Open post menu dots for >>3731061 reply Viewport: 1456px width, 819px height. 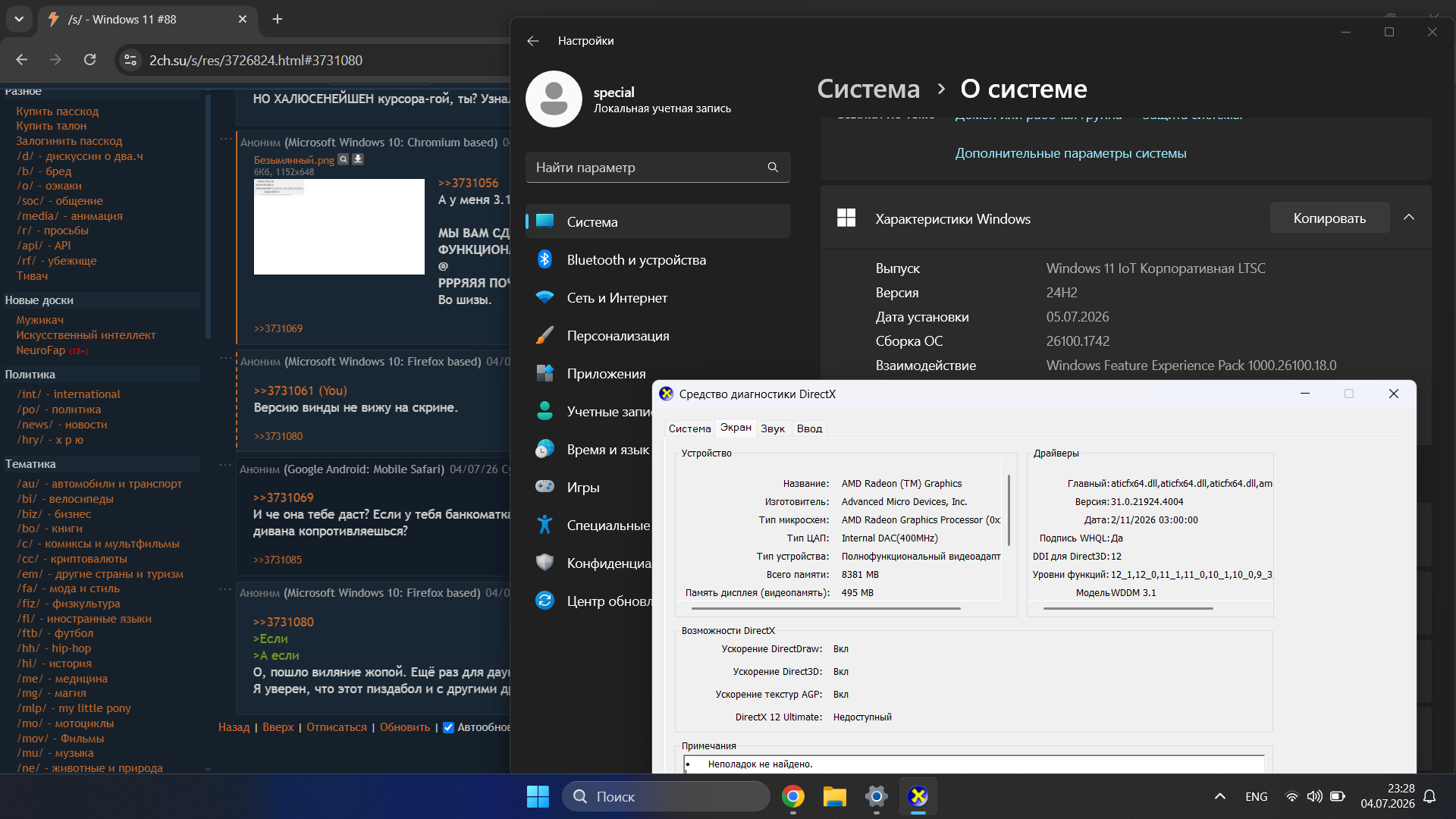point(226,357)
